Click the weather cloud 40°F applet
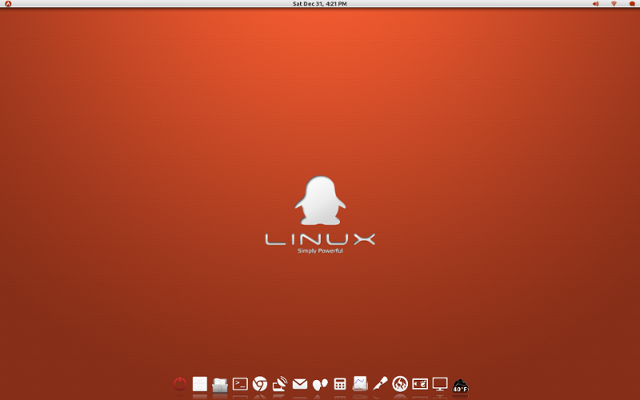Screen dimensions: 640x400 pyautogui.click(x=460, y=386)
